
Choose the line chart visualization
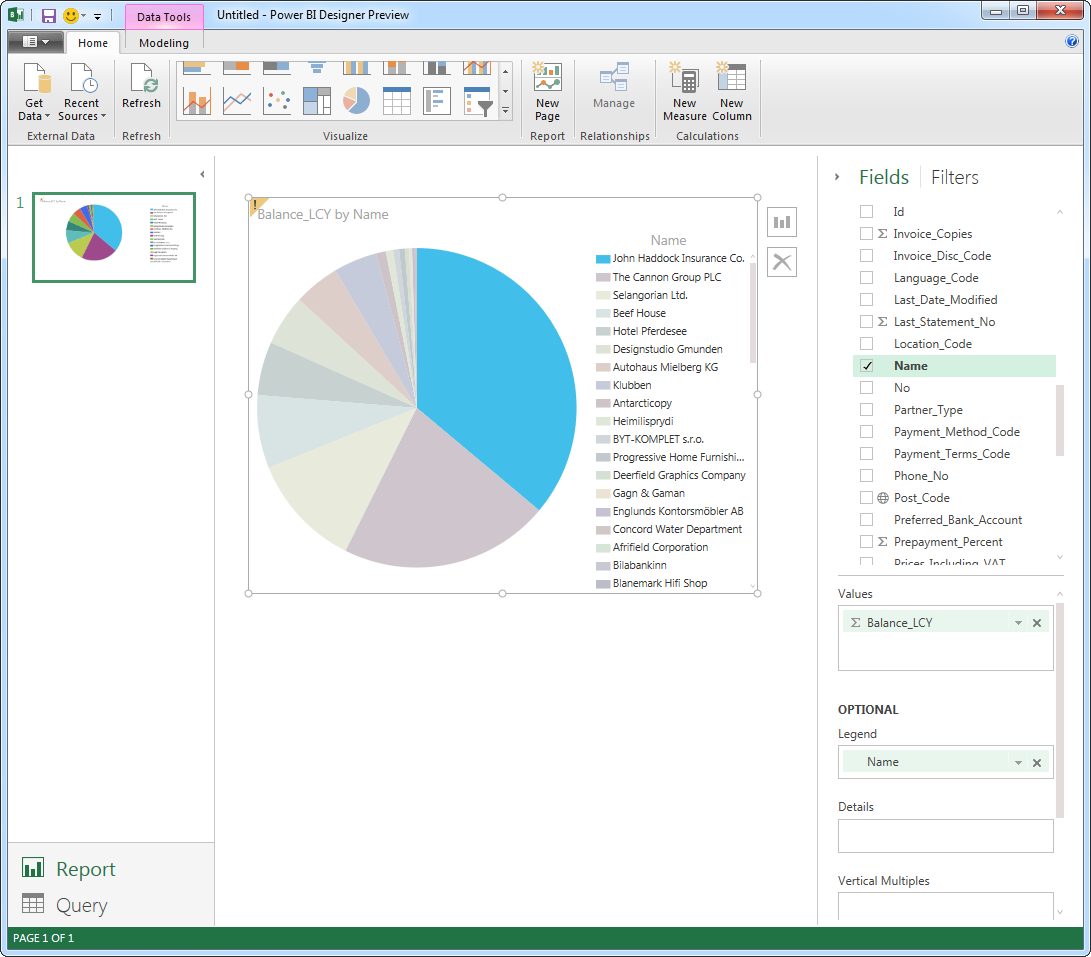pyautogui.click(x=237, y=101)
